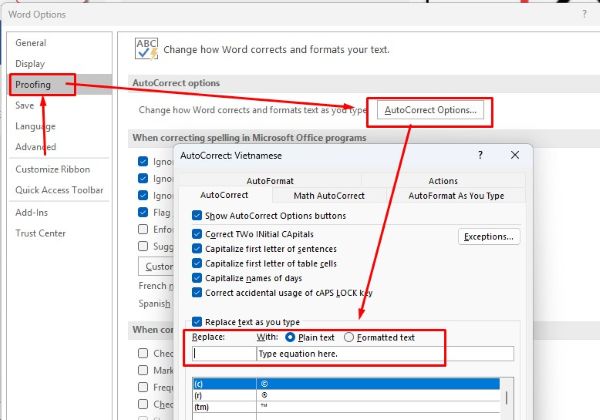Open the Proofing category
This screenshot has width=600, height=420.
33,85
